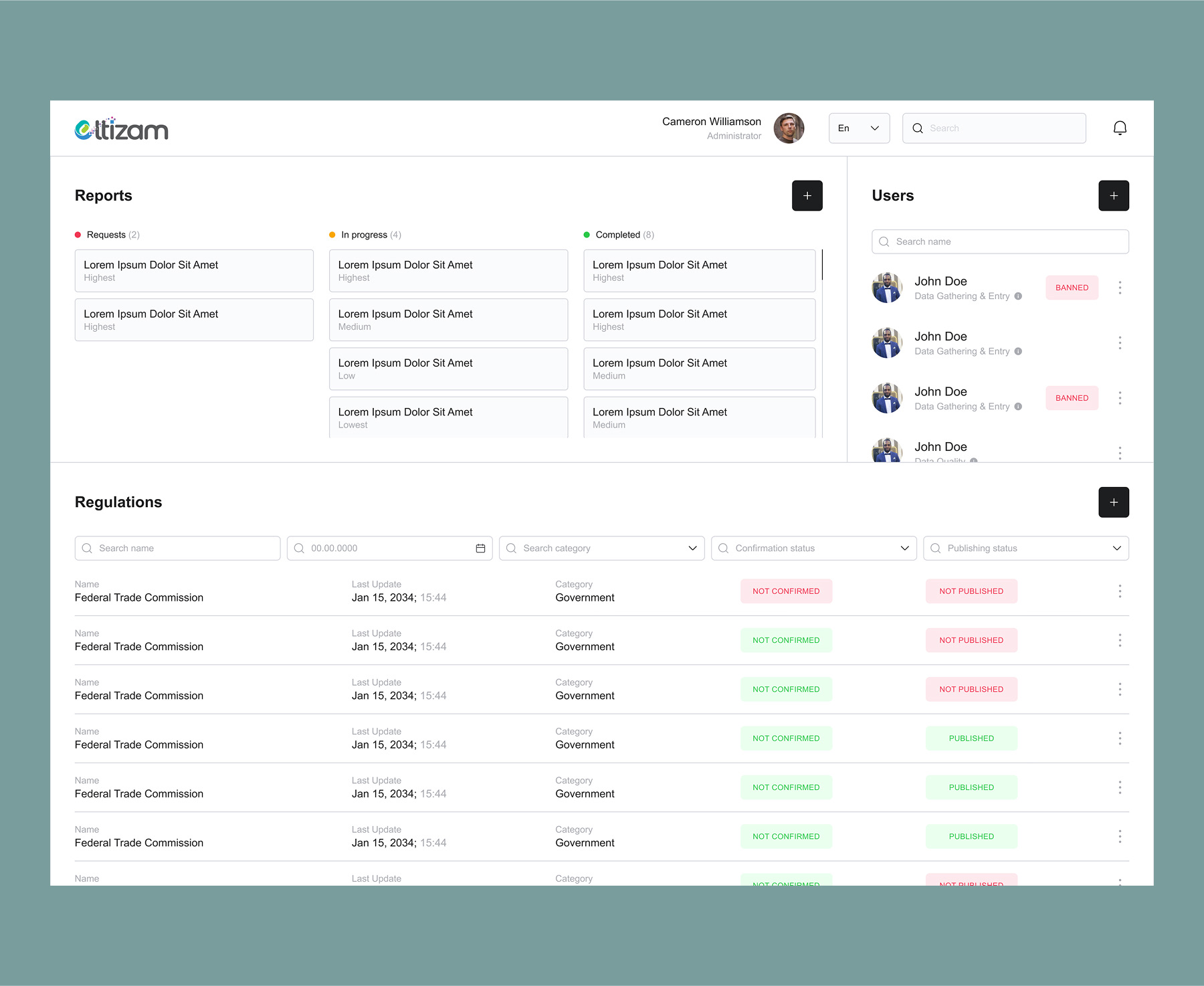Add a new user with the plus icon
1204x986 pixels.
point(1113,195)
